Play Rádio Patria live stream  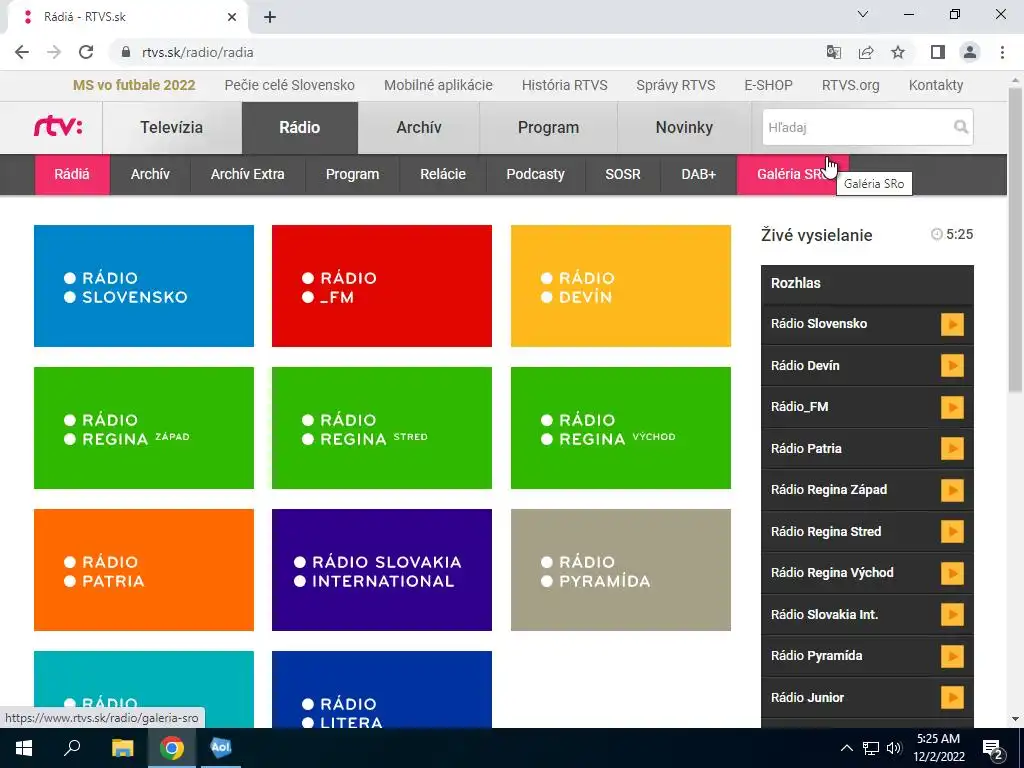(x=952, y=449)
